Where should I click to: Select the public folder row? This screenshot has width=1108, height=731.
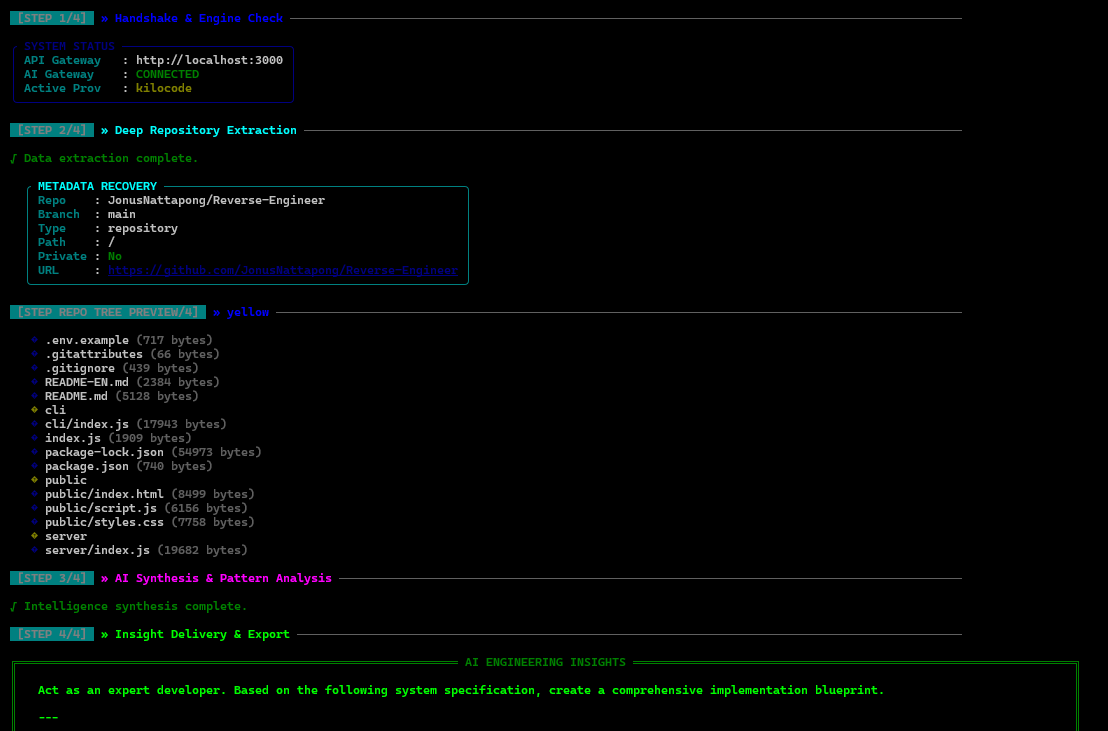tap(59, 480)
